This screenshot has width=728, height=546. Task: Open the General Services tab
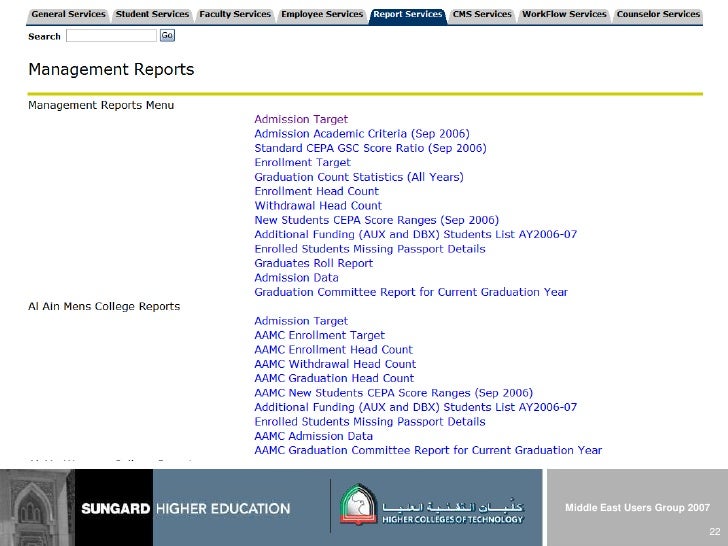68,14
